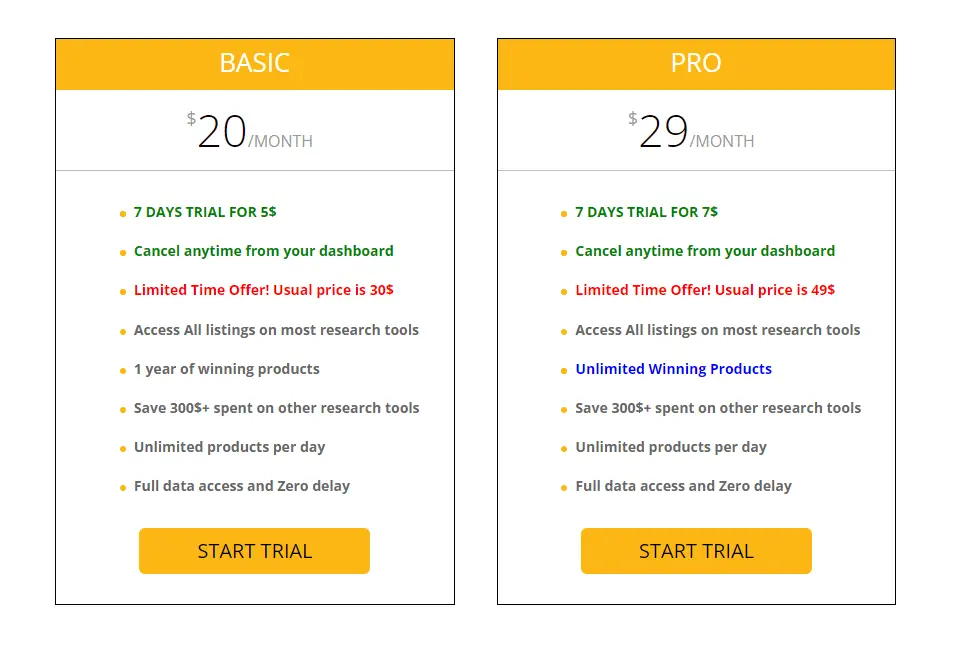Click Basic 'Access All listings' item
Screen dimensions: 969x665
(x=276, y=330)
